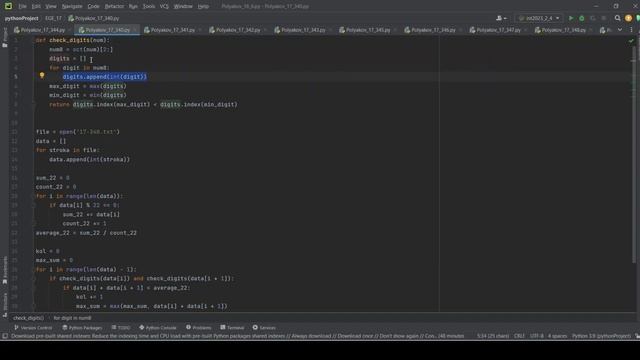Click Polyakov_17_340.py breadcrumb in navigation bar
640x360 pixels.
tap(94, 18)
